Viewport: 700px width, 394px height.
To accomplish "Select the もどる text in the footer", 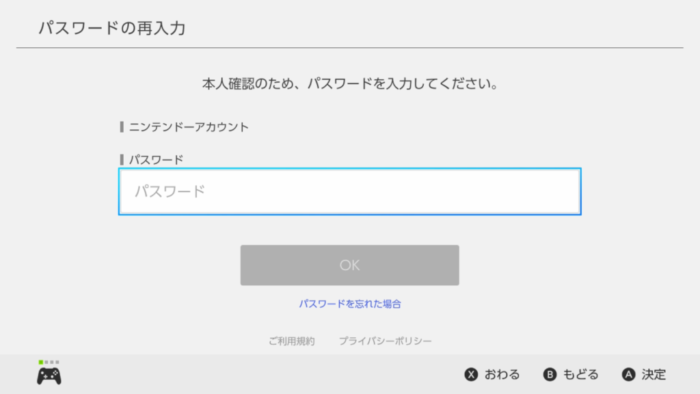I will tap(581, 374).
